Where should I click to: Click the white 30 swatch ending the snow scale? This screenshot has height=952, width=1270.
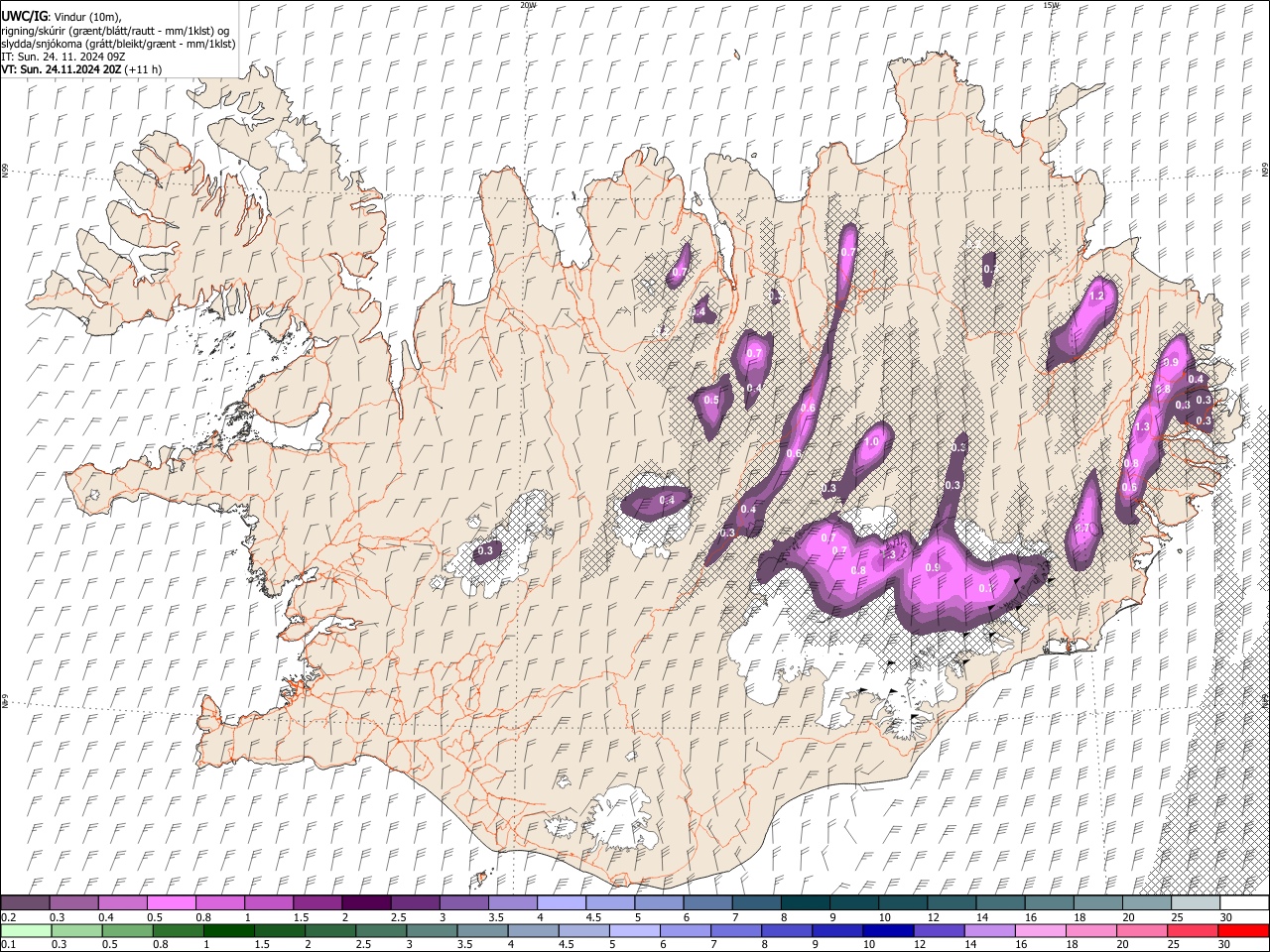click(x=1244, y=902)
